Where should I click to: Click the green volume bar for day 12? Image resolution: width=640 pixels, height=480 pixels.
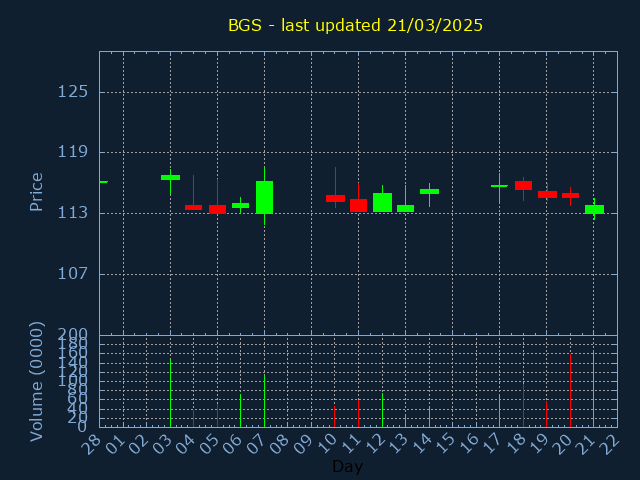pos(382,410)
